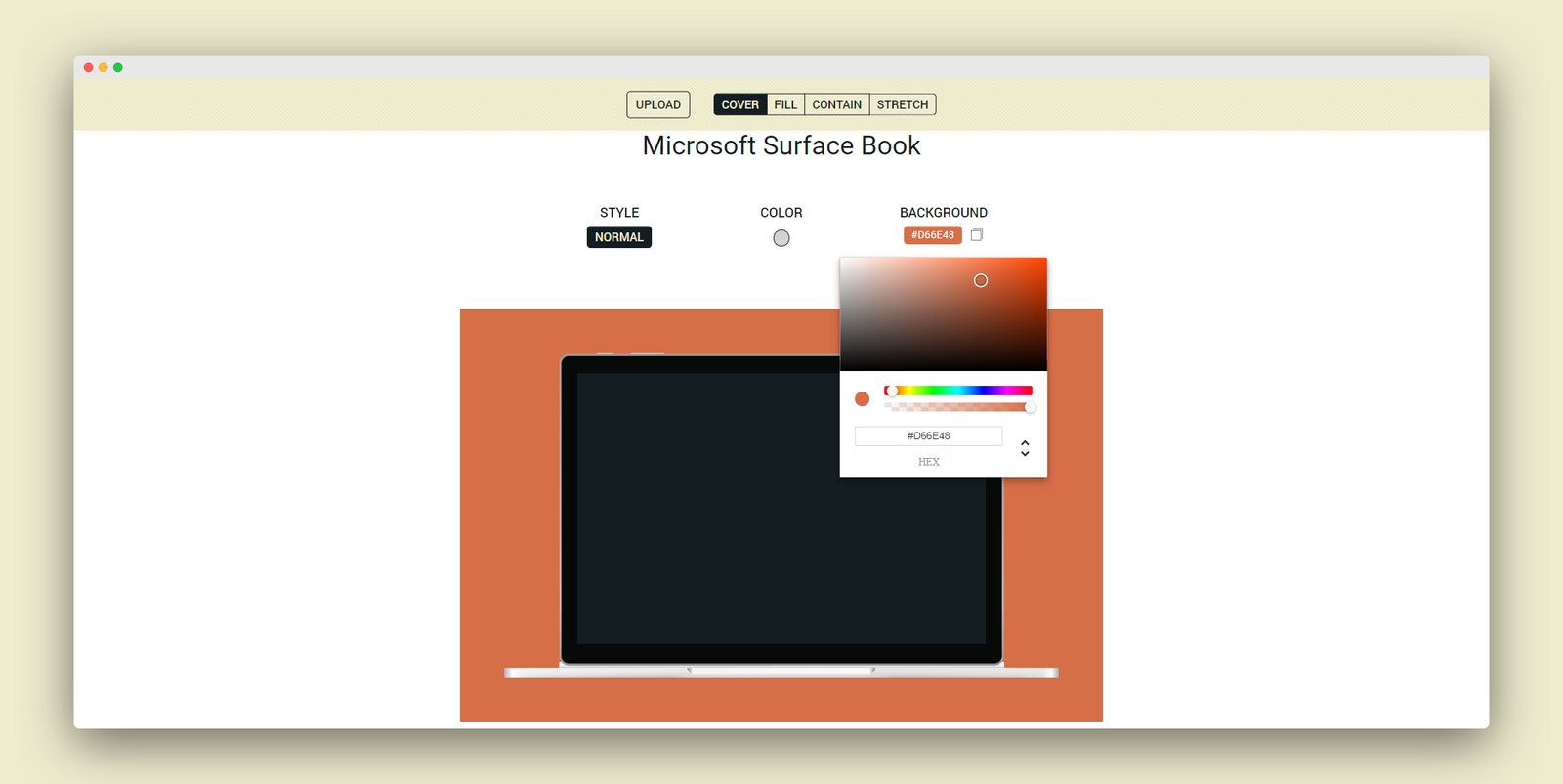Image resolution: width=1563 pixels, height=784 pixels.
Task: Click the hex value input field
Action: point(929,436)
